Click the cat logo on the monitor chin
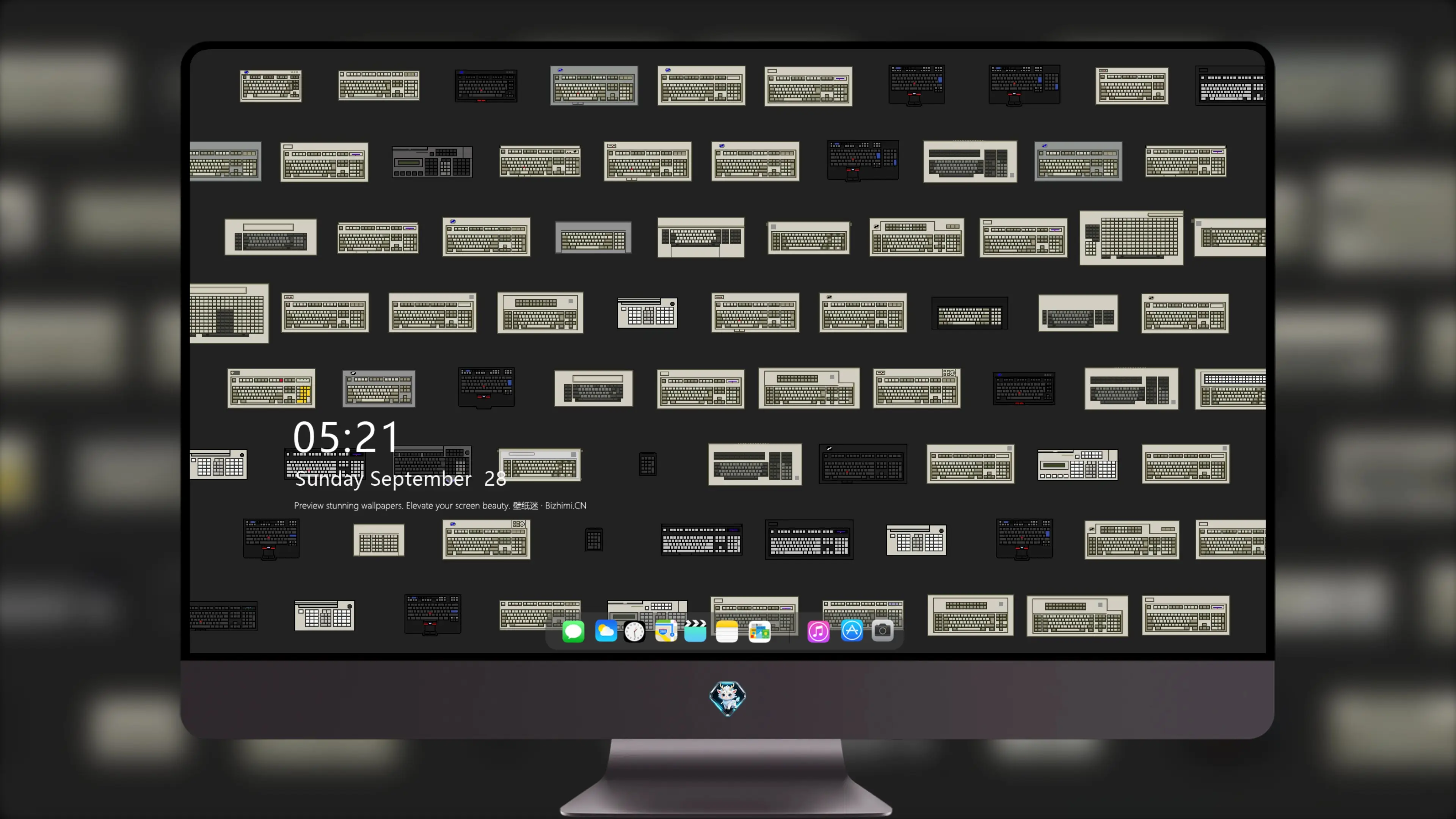Viewport: 1456px width, 819px height. [728, 698]
